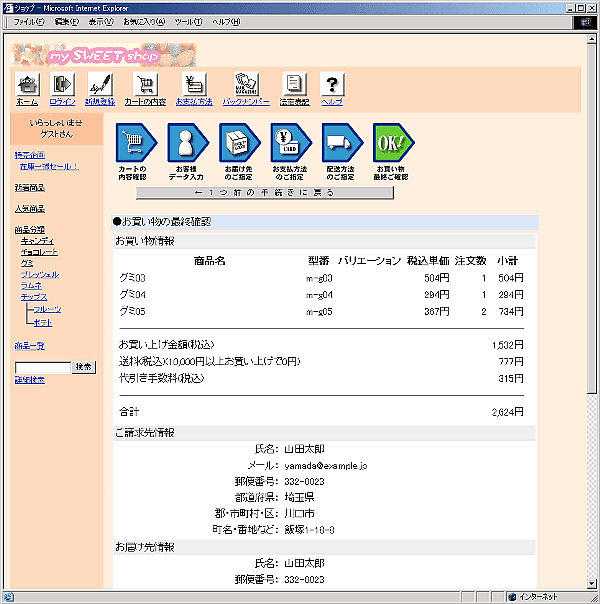Click the back to previous step button

click(x=265, y=193)
